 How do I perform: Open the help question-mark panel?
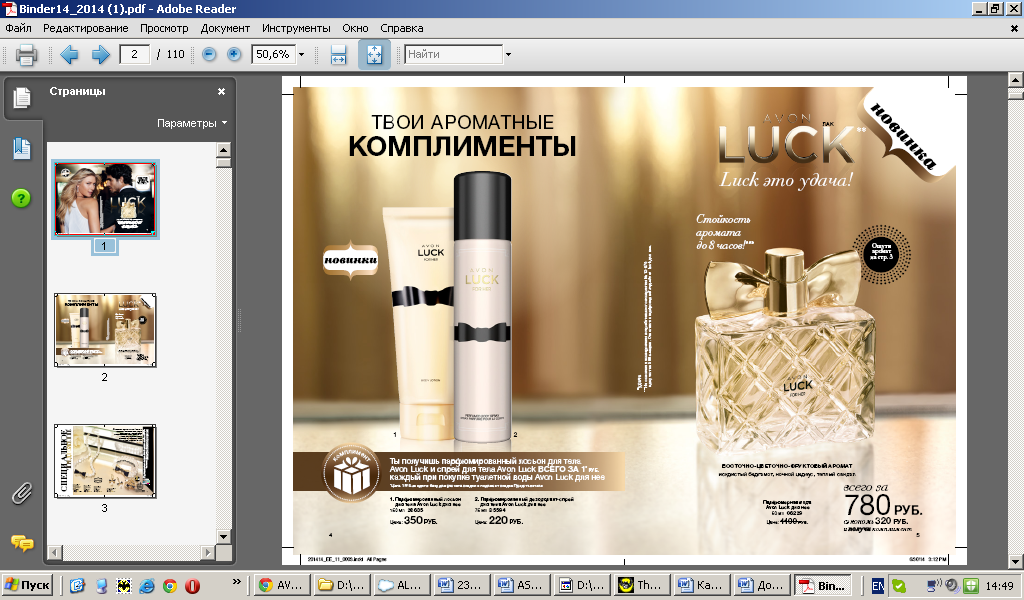coord(21,198)
